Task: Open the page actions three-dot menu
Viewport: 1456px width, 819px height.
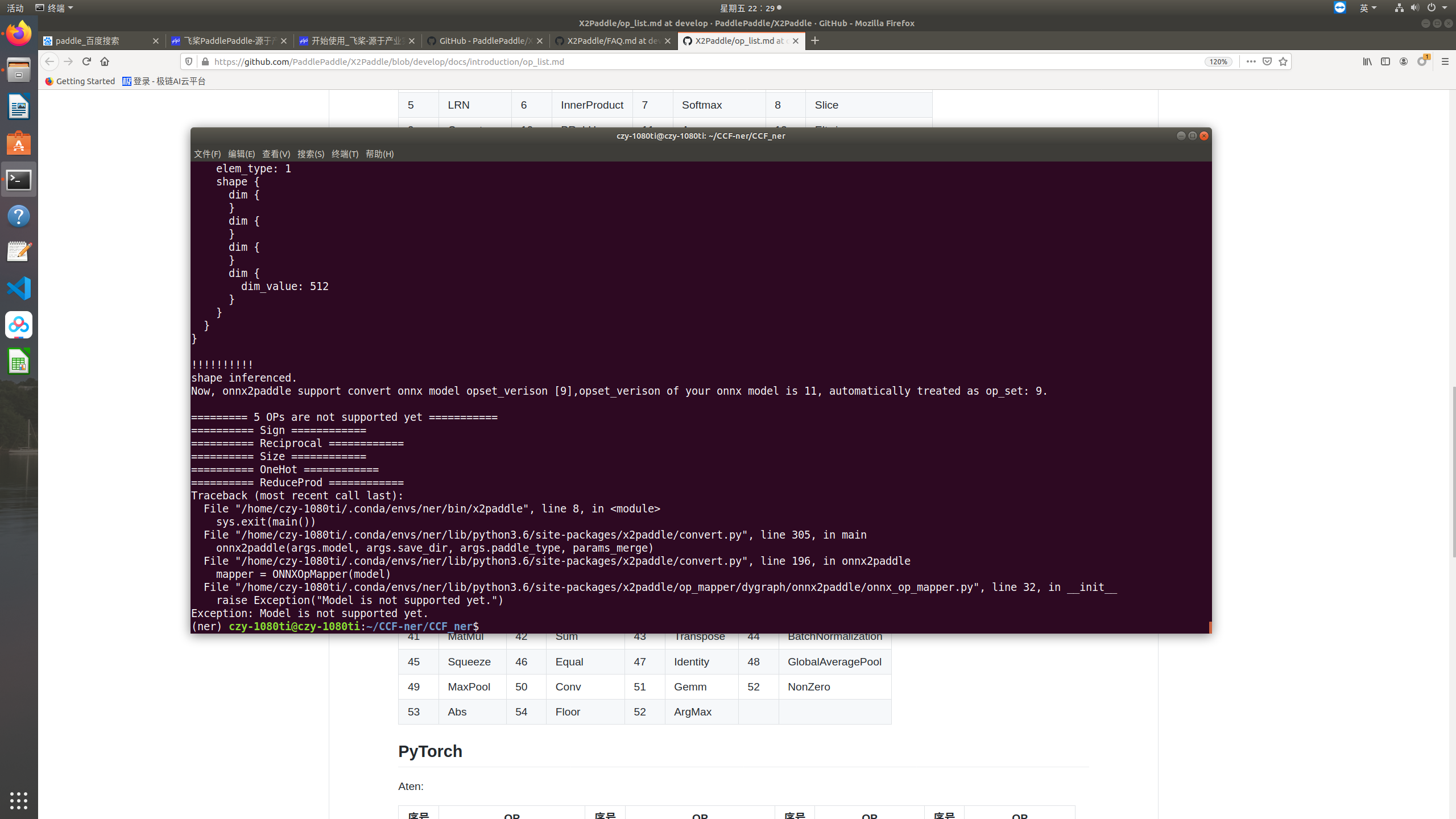Action: tap(1251, 61)
